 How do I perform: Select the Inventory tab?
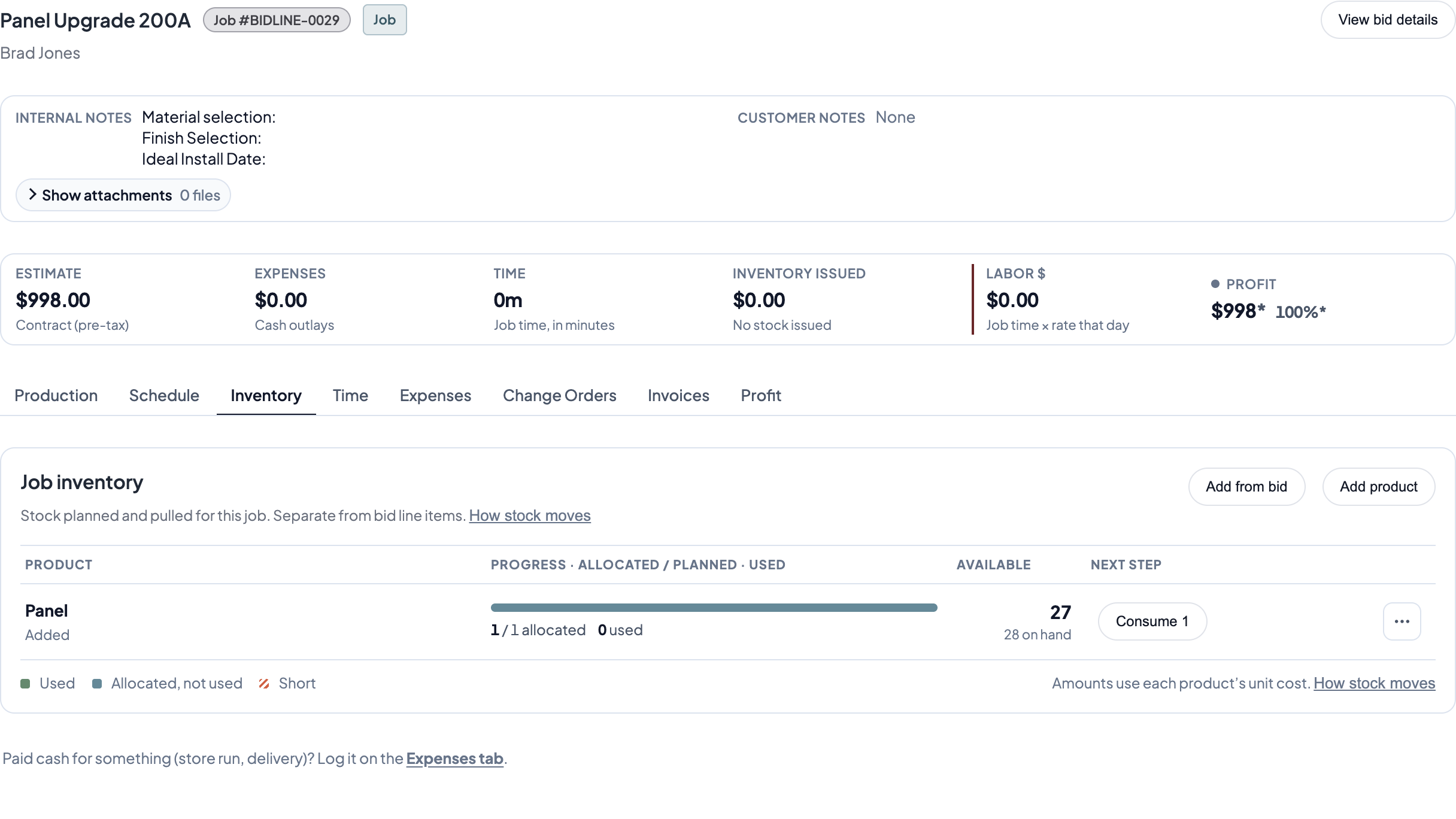pyautogui.click(x=266, y=395)
